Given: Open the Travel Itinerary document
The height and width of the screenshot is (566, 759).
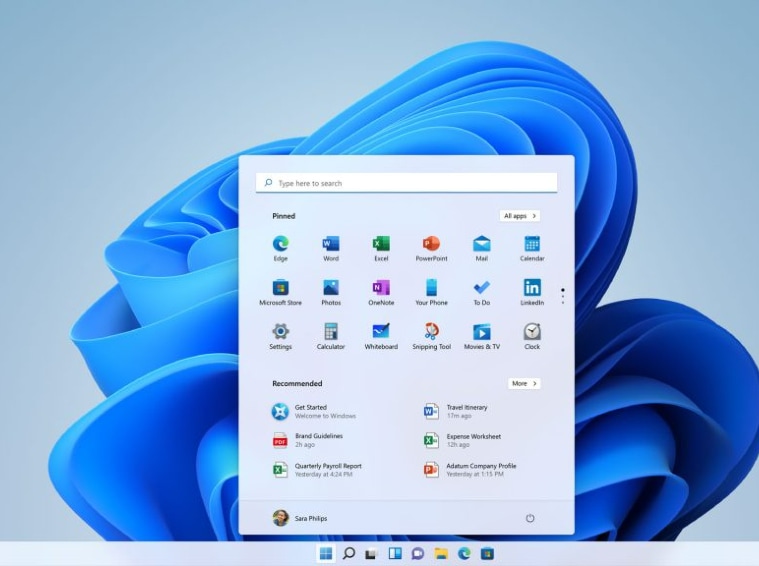Looking at the screenshot, I should coord(455,412).
